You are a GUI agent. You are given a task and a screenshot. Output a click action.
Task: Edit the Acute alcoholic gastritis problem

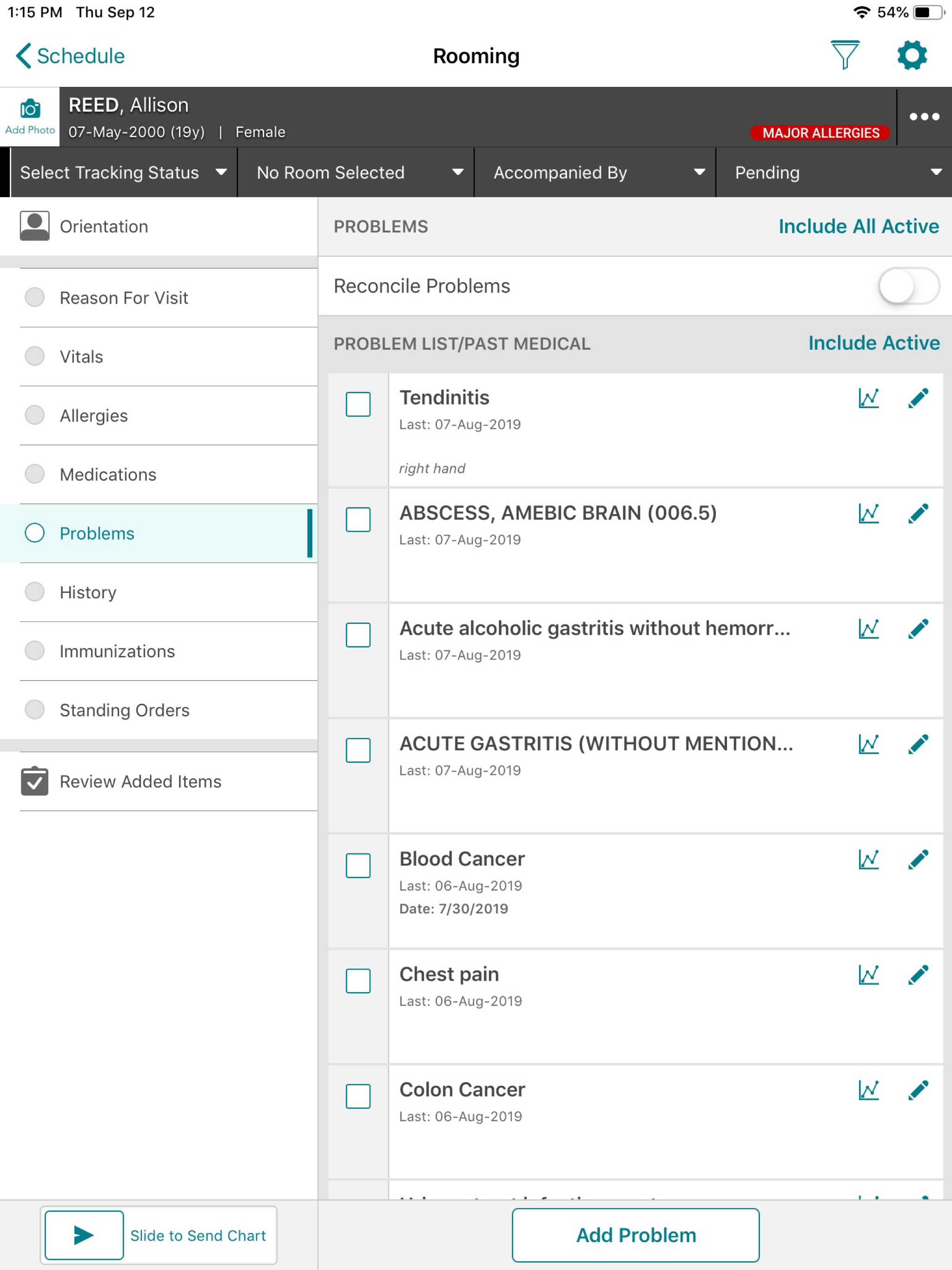click(918, 628)
